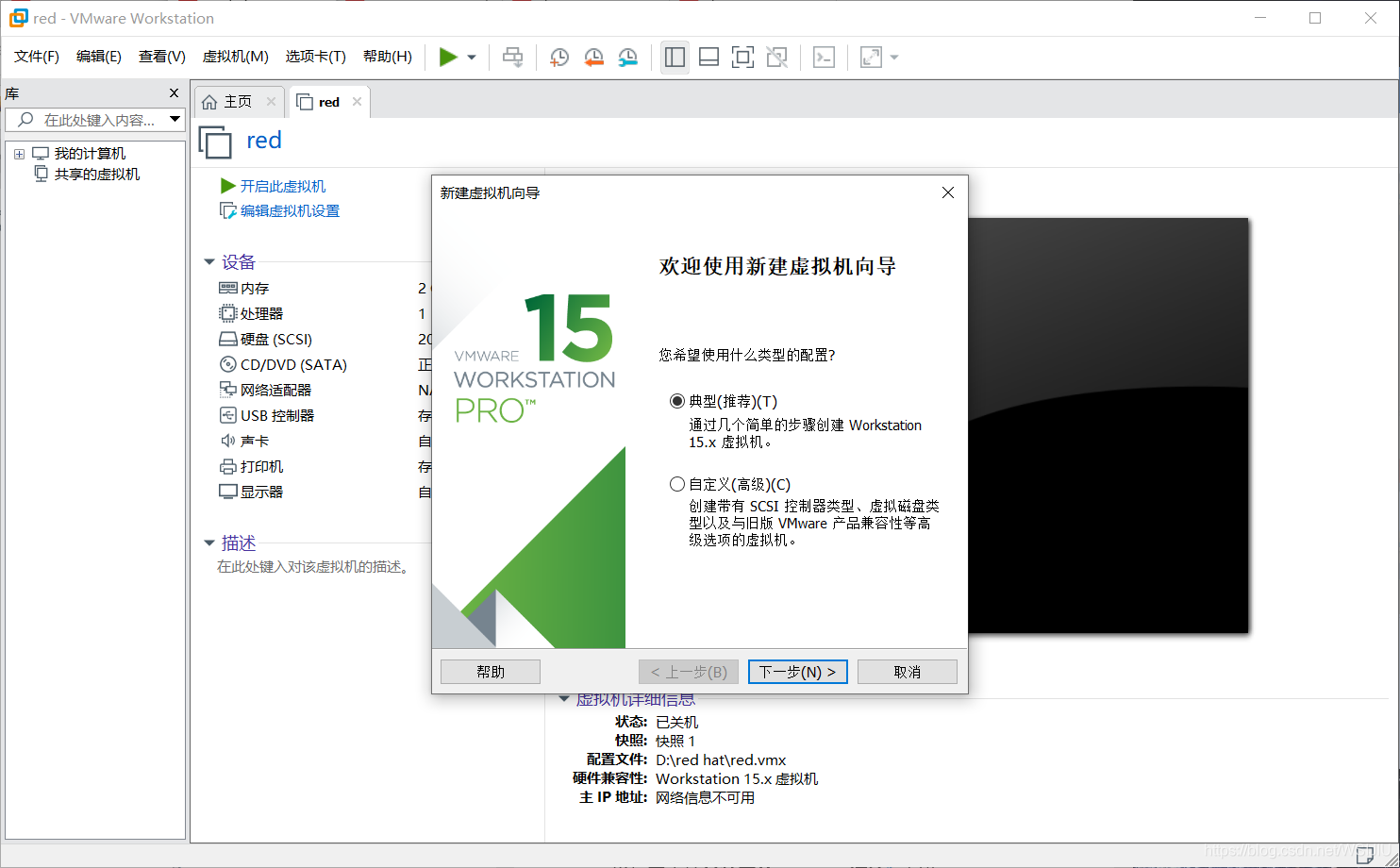
Task: Click the 已关机 status value
Action: (x=676, y=722)
